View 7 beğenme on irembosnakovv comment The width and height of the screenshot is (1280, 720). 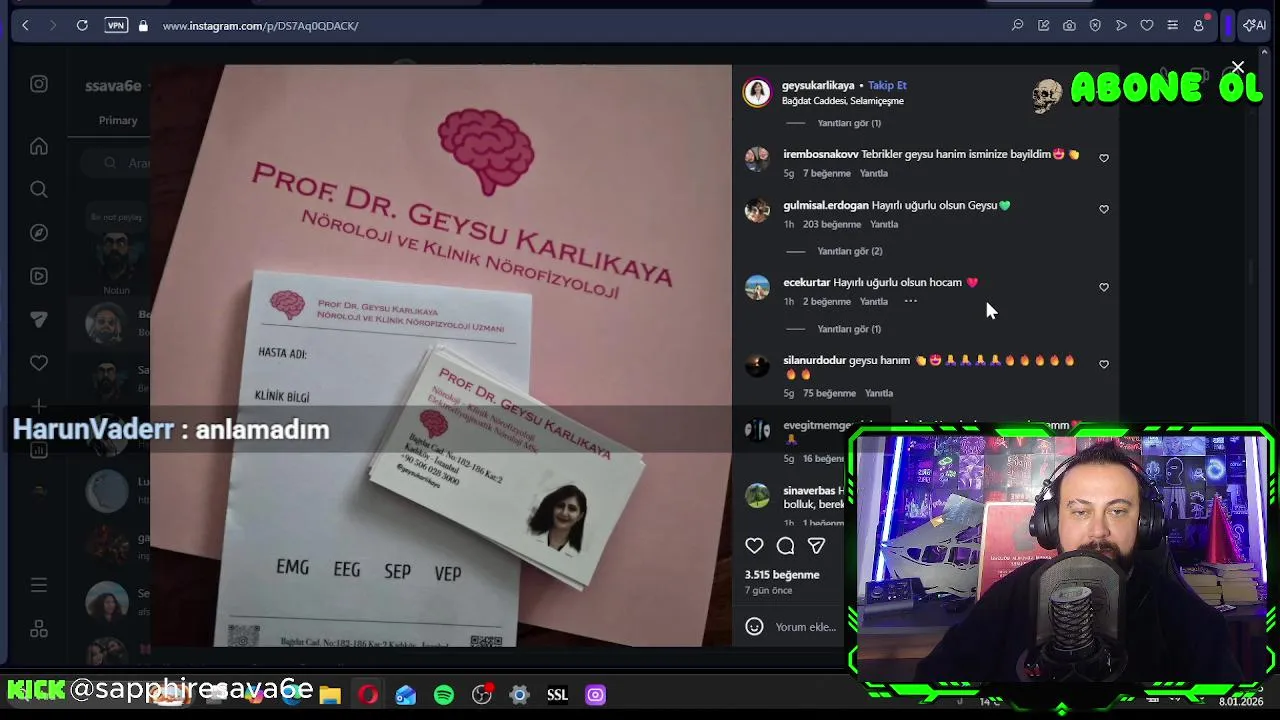[826, 173]
